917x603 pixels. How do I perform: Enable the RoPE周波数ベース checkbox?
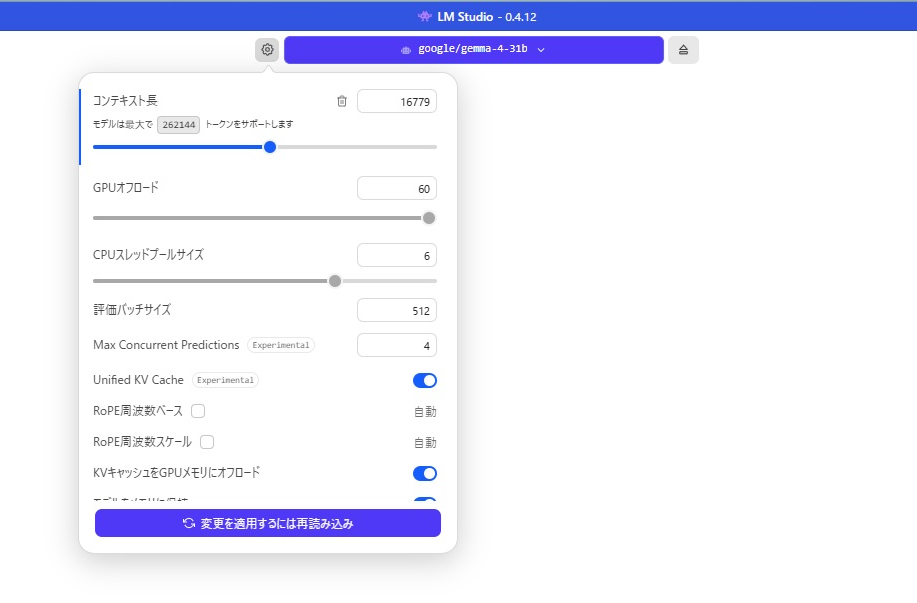(x=198, y=411)
